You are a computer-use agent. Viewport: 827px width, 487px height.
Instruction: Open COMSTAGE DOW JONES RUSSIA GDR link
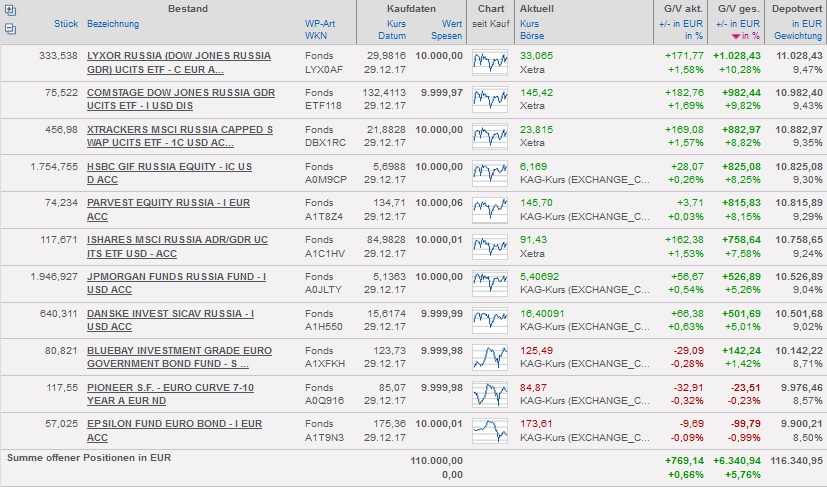click(x=181, y=99)
